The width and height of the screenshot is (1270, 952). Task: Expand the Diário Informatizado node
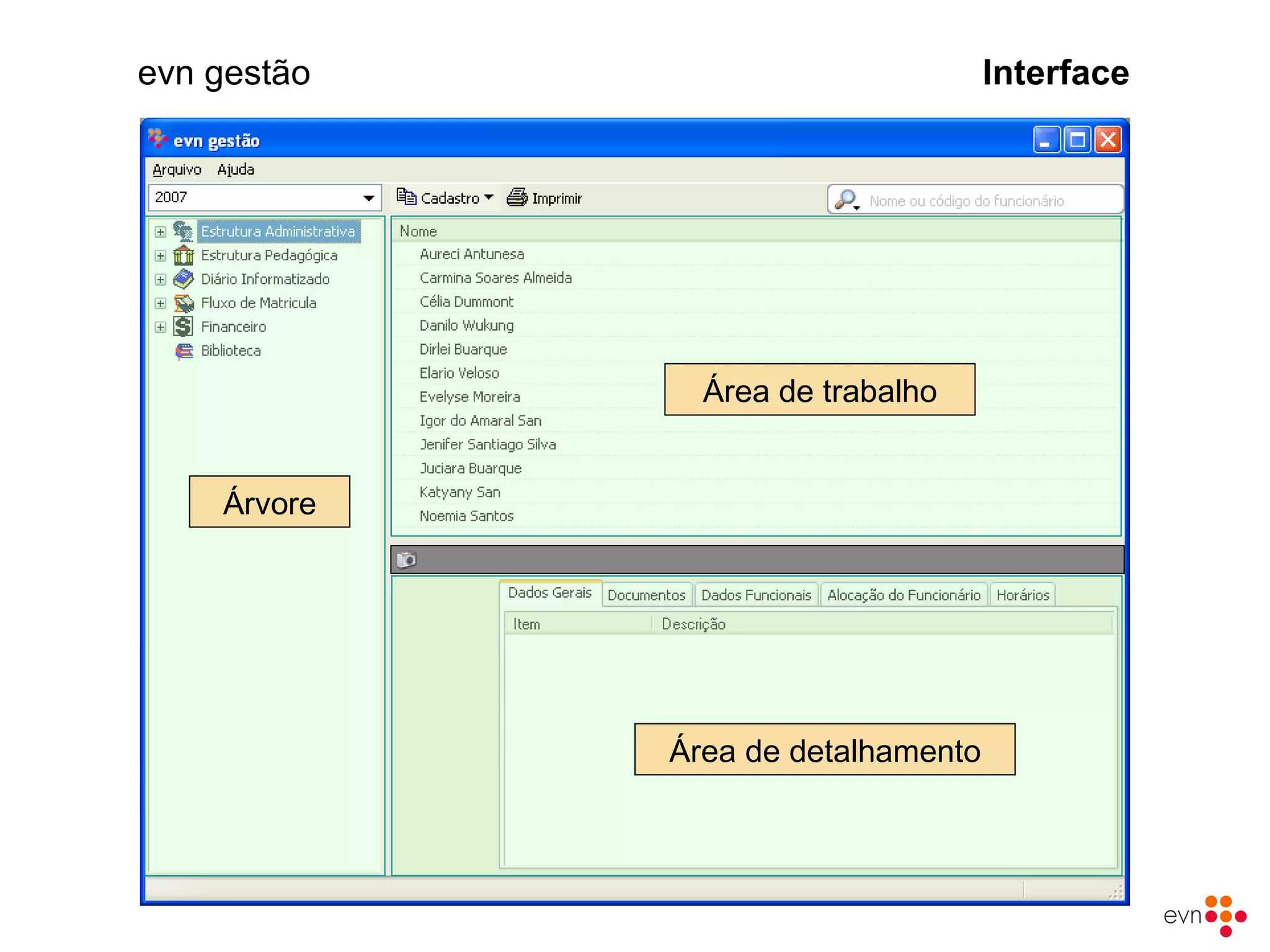[161, 280]
